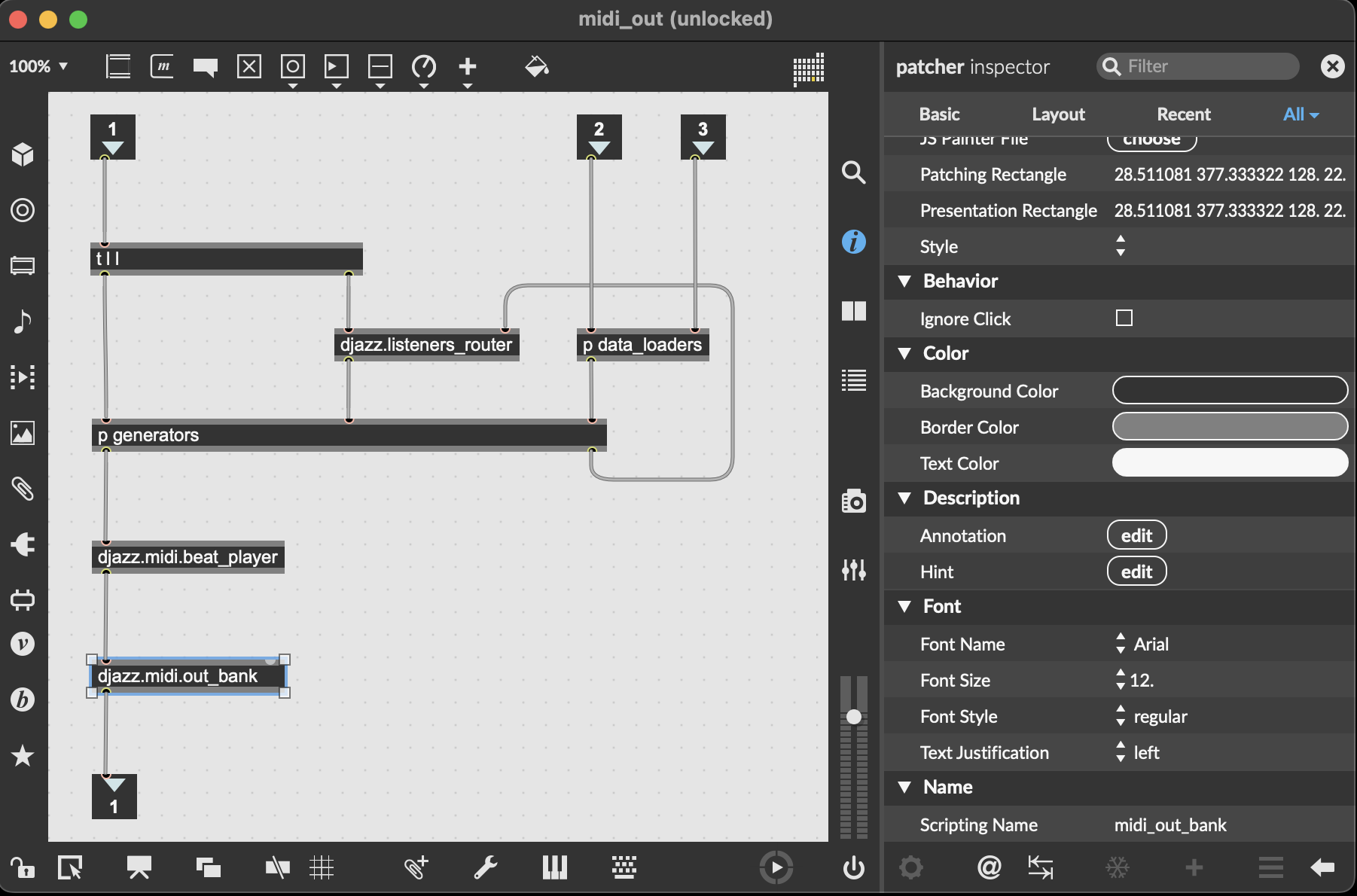Toggle the bottom-toolbar mirrored-flags icon
This screenshot has width=1357, height=896.
pyautogui.click(x=277, y=868)
